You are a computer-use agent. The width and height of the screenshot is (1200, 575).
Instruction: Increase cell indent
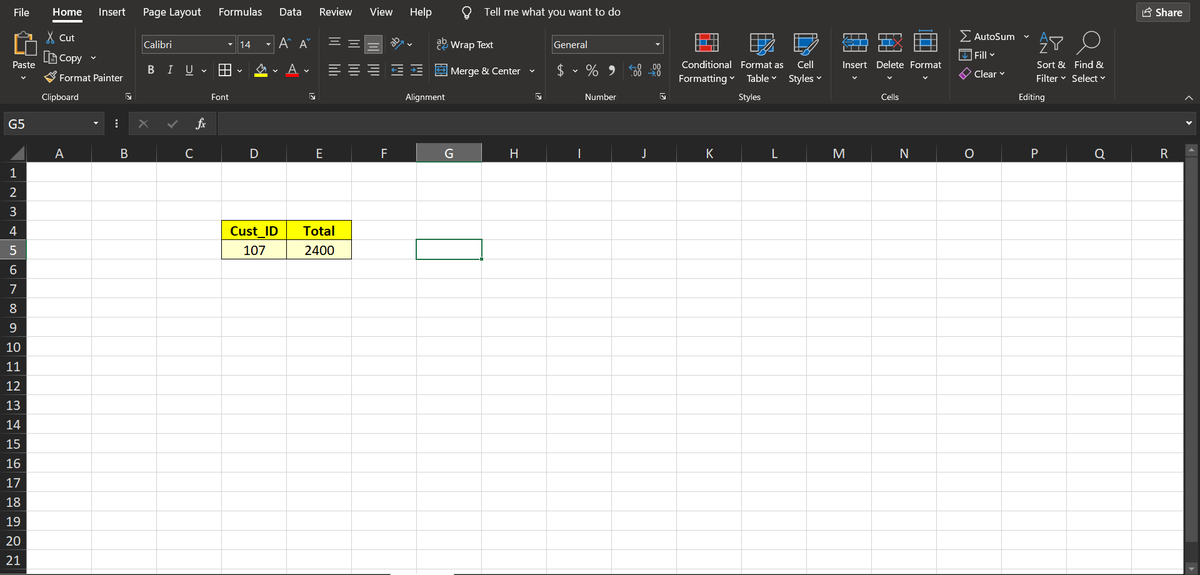click(x=415, y=71)
